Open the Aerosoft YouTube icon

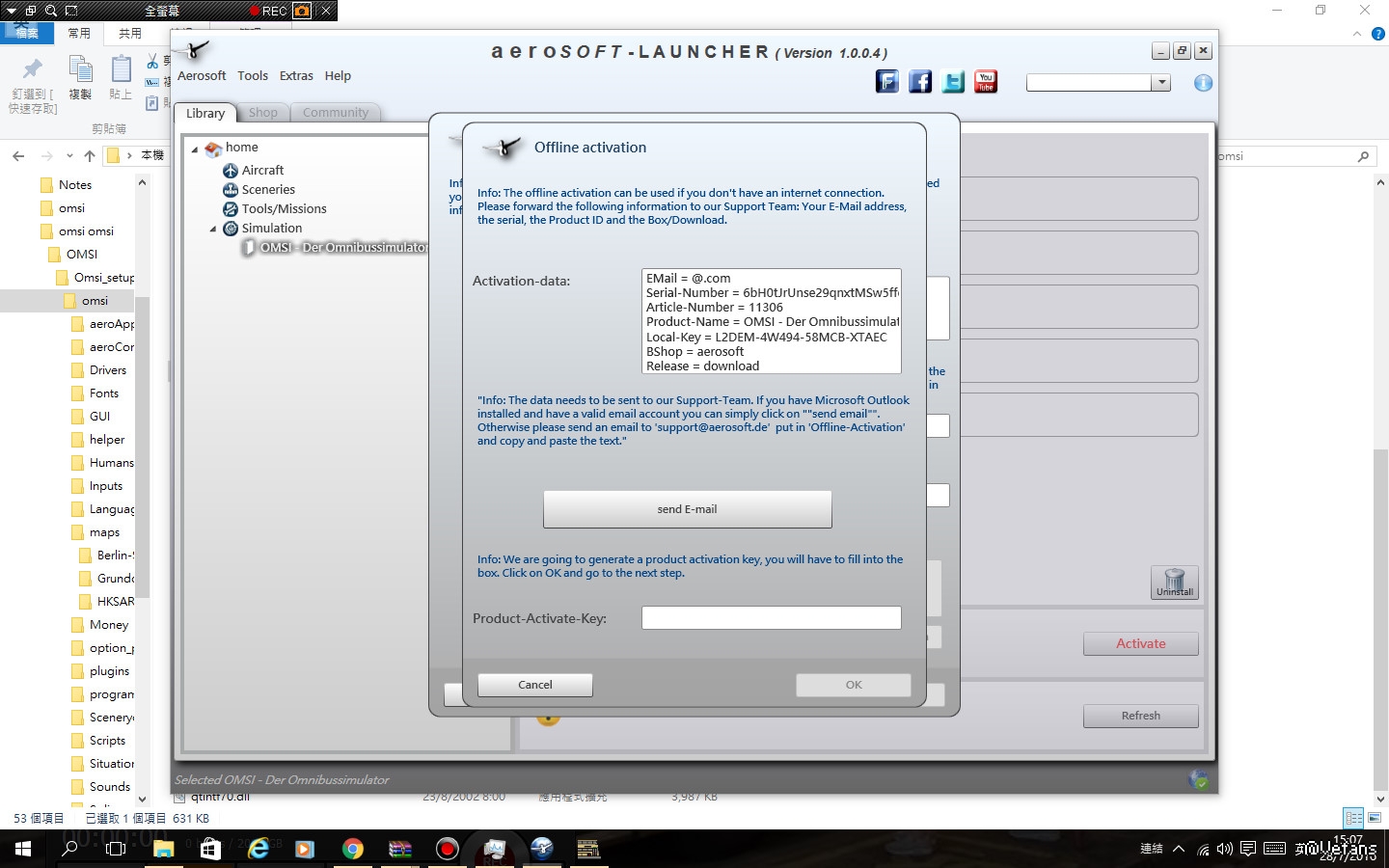(986, 82)
